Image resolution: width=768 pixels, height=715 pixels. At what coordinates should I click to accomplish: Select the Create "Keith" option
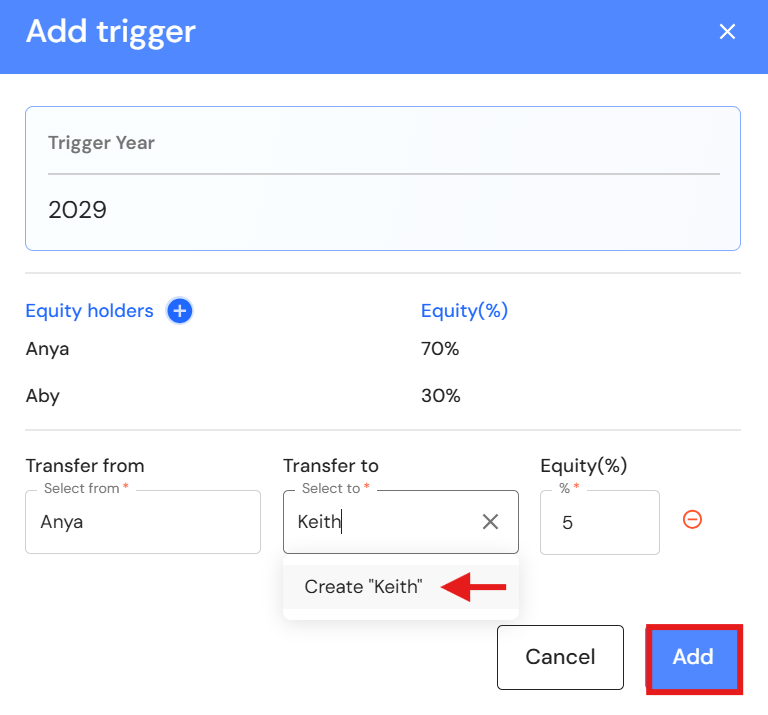pyautogui.click(x=363, y=587)
